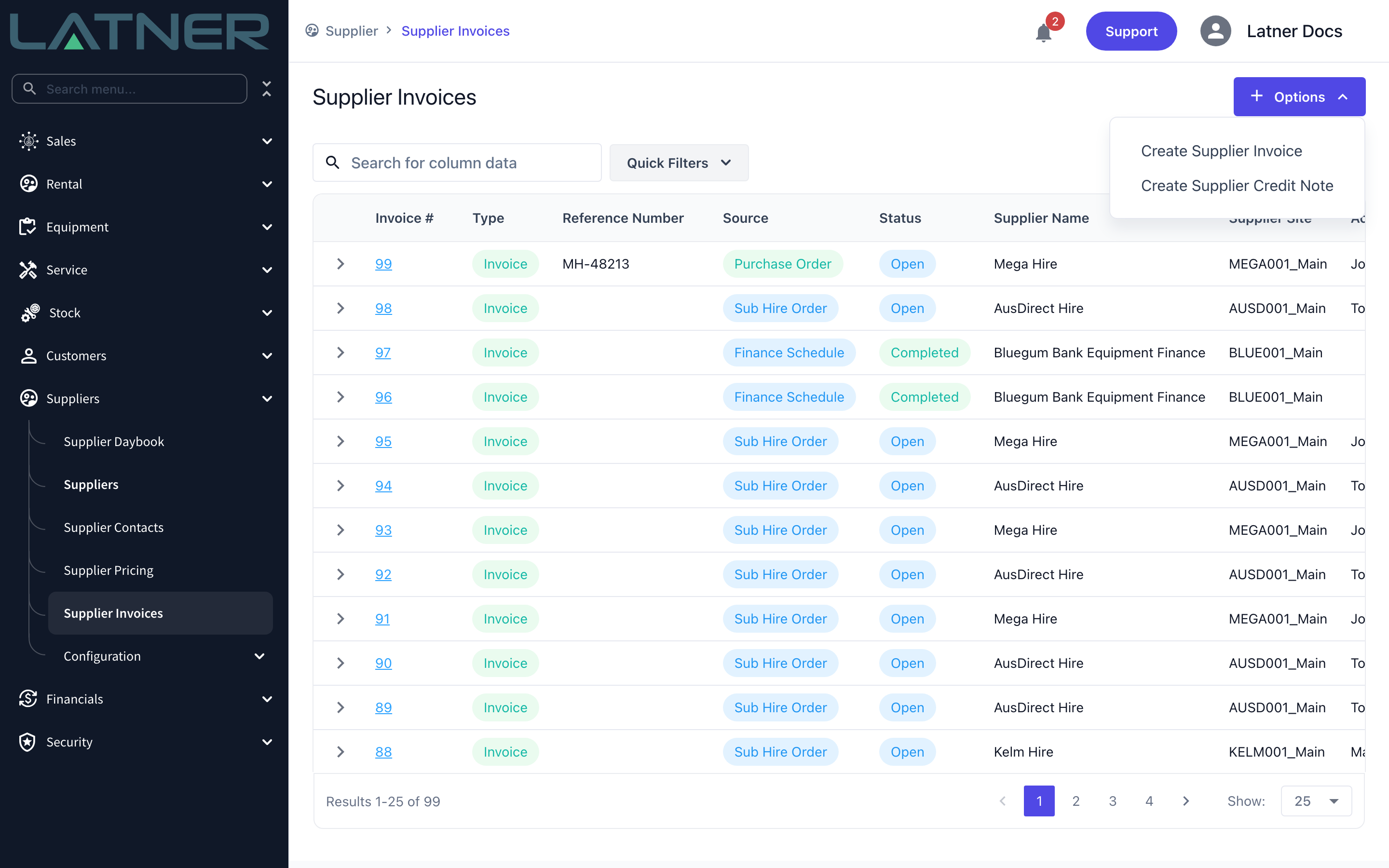The width and height of the screenshot is (1389, 868).
Task: Go to page 4
Action: (1149, 801)
